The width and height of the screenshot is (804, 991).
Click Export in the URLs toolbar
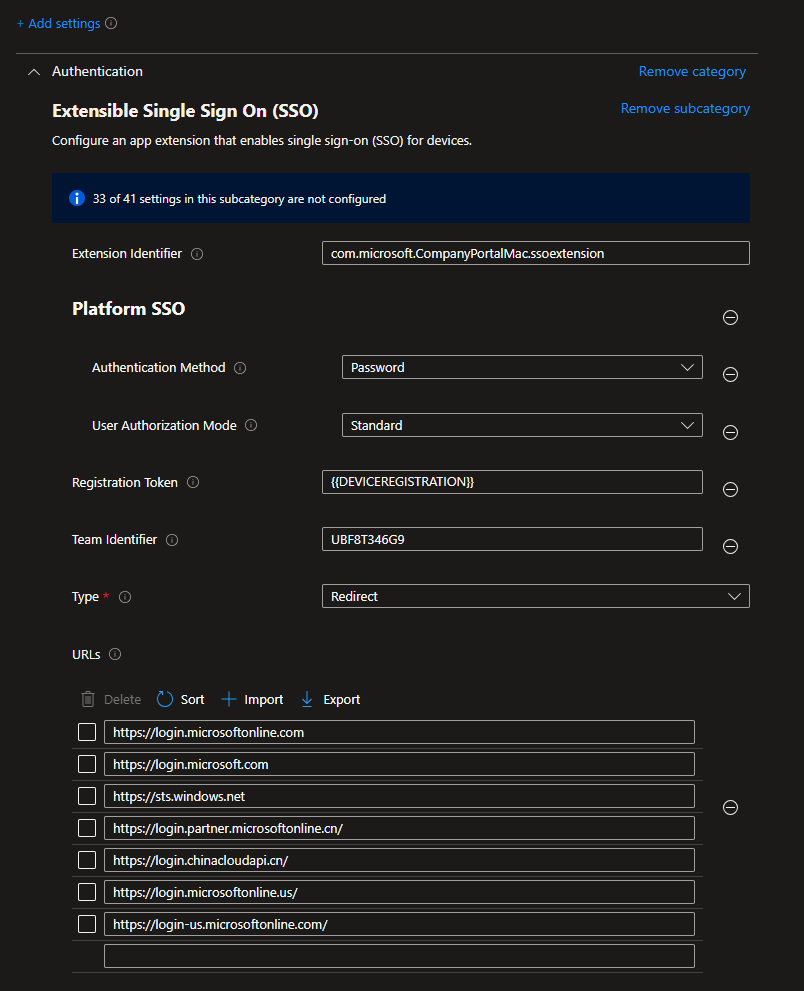click(x=330, y=700)
